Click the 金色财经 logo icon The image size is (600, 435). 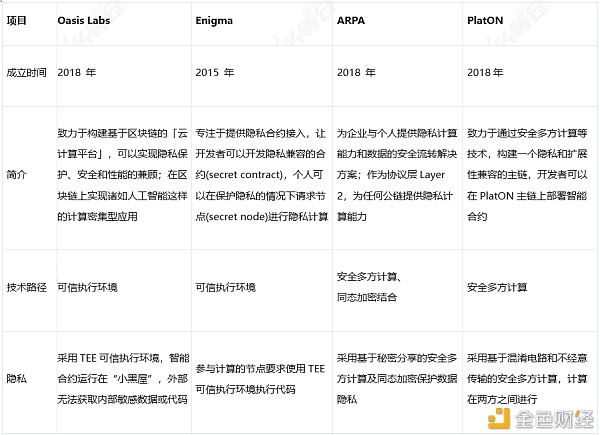pyautogui.click(x=499, y=418)
